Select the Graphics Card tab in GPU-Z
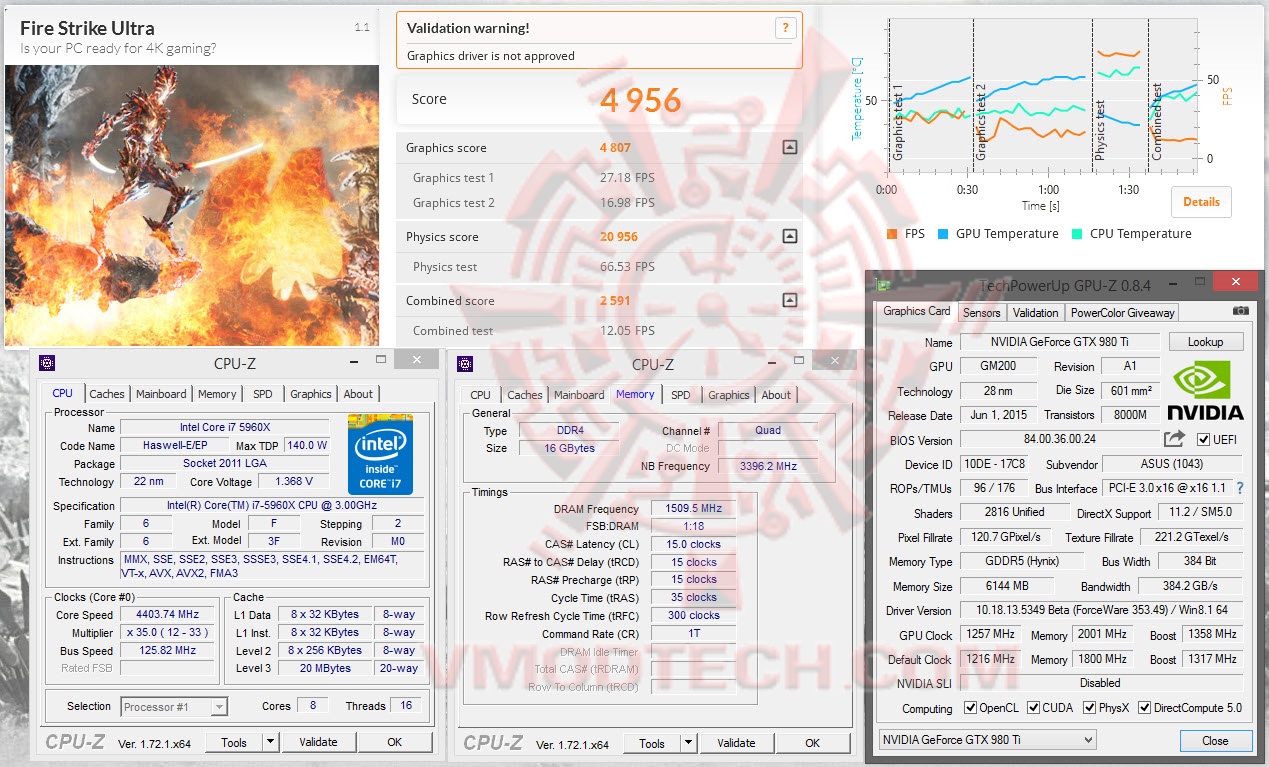The image size is (1269, 767). tap(917, 311)
